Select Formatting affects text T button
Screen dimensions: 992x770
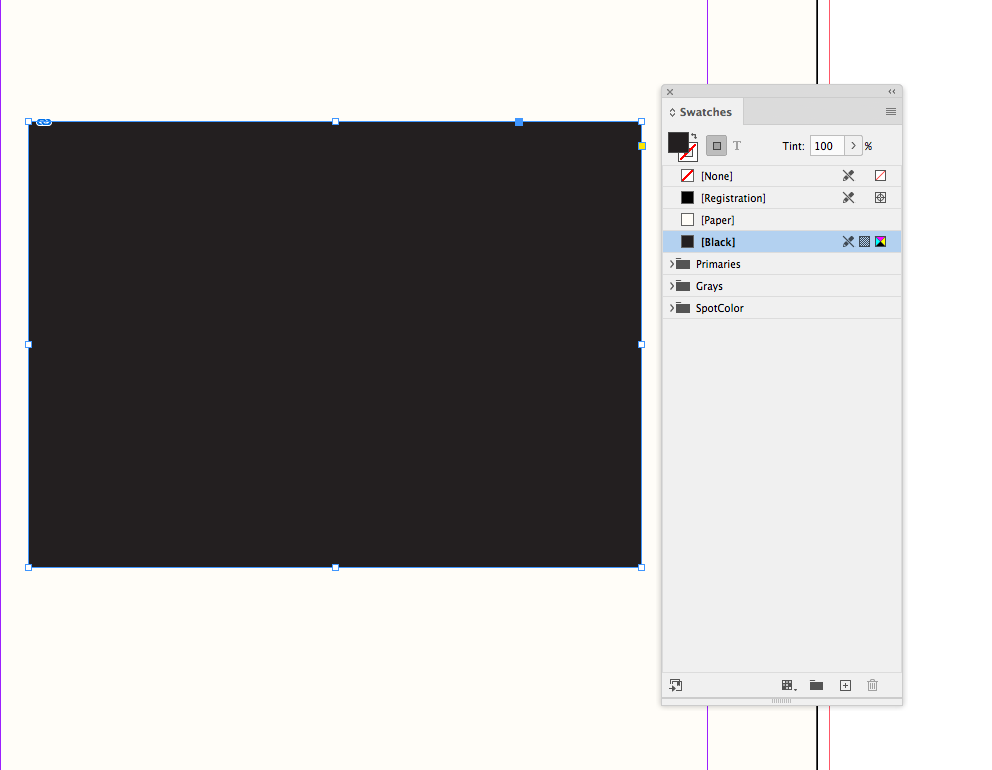point(737,146)
